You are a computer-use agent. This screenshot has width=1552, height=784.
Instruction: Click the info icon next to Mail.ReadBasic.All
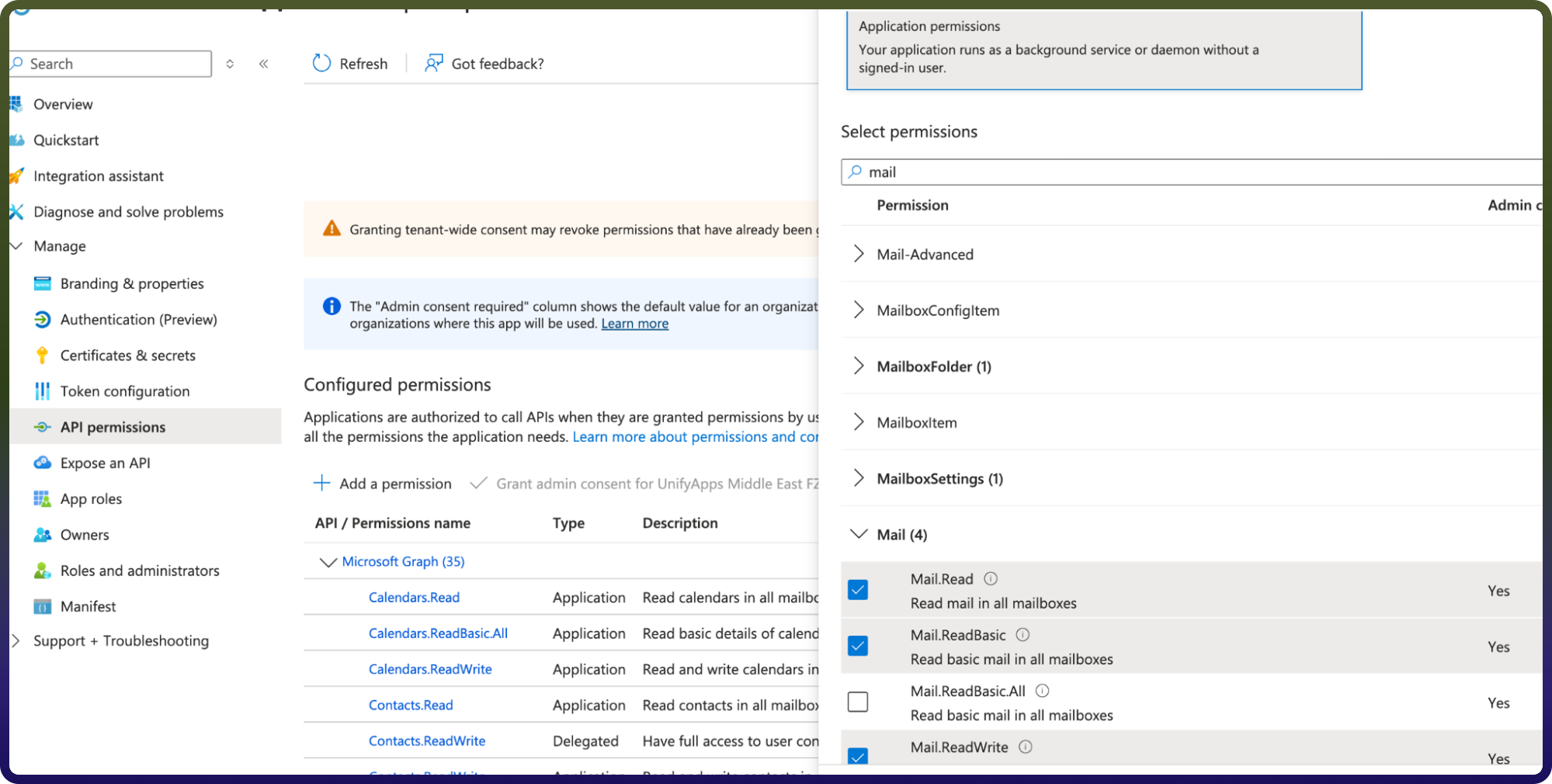point(1043,690)
